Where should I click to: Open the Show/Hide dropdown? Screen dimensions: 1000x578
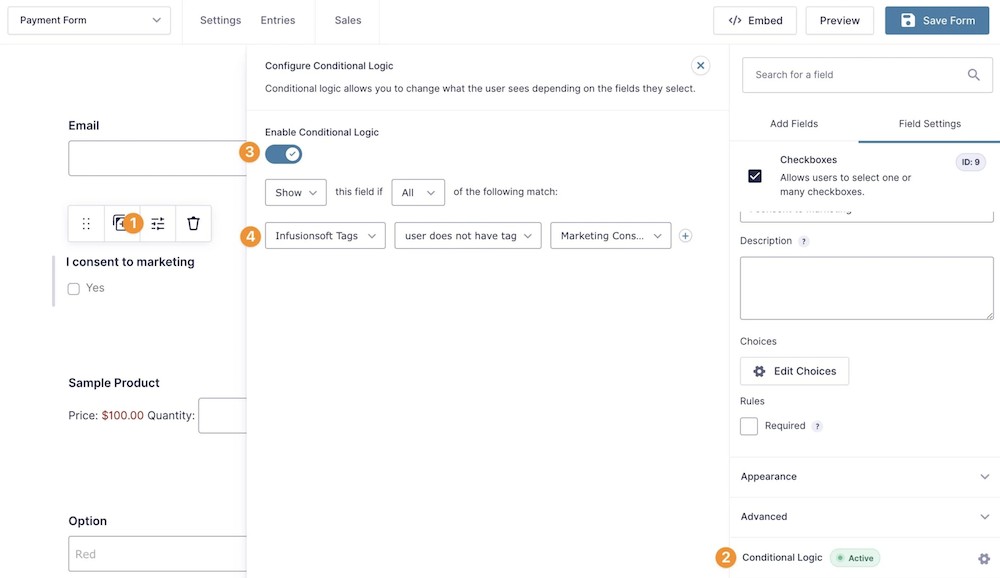(295, 192)
